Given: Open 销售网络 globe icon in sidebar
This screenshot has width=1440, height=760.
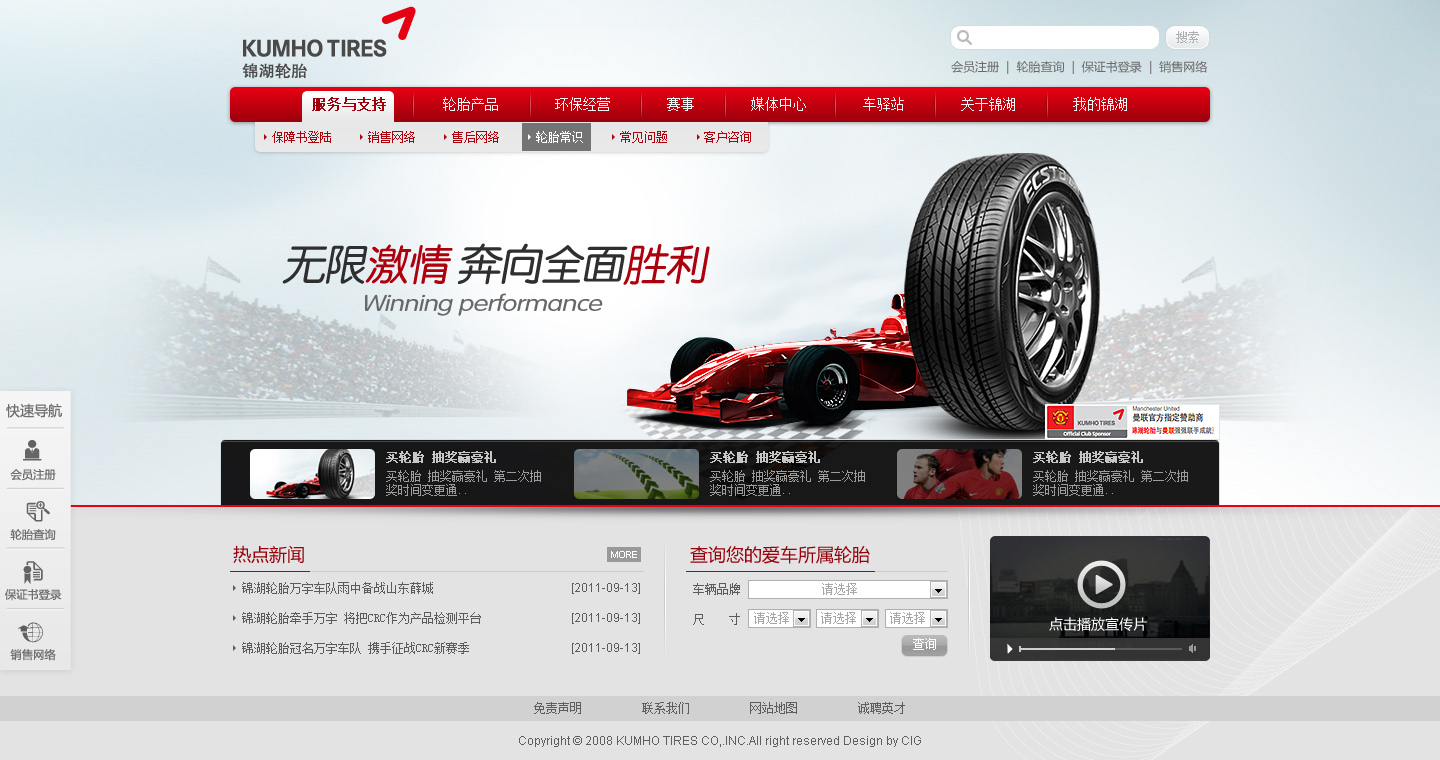Looking at the screenshot, I should click(31, 632).
